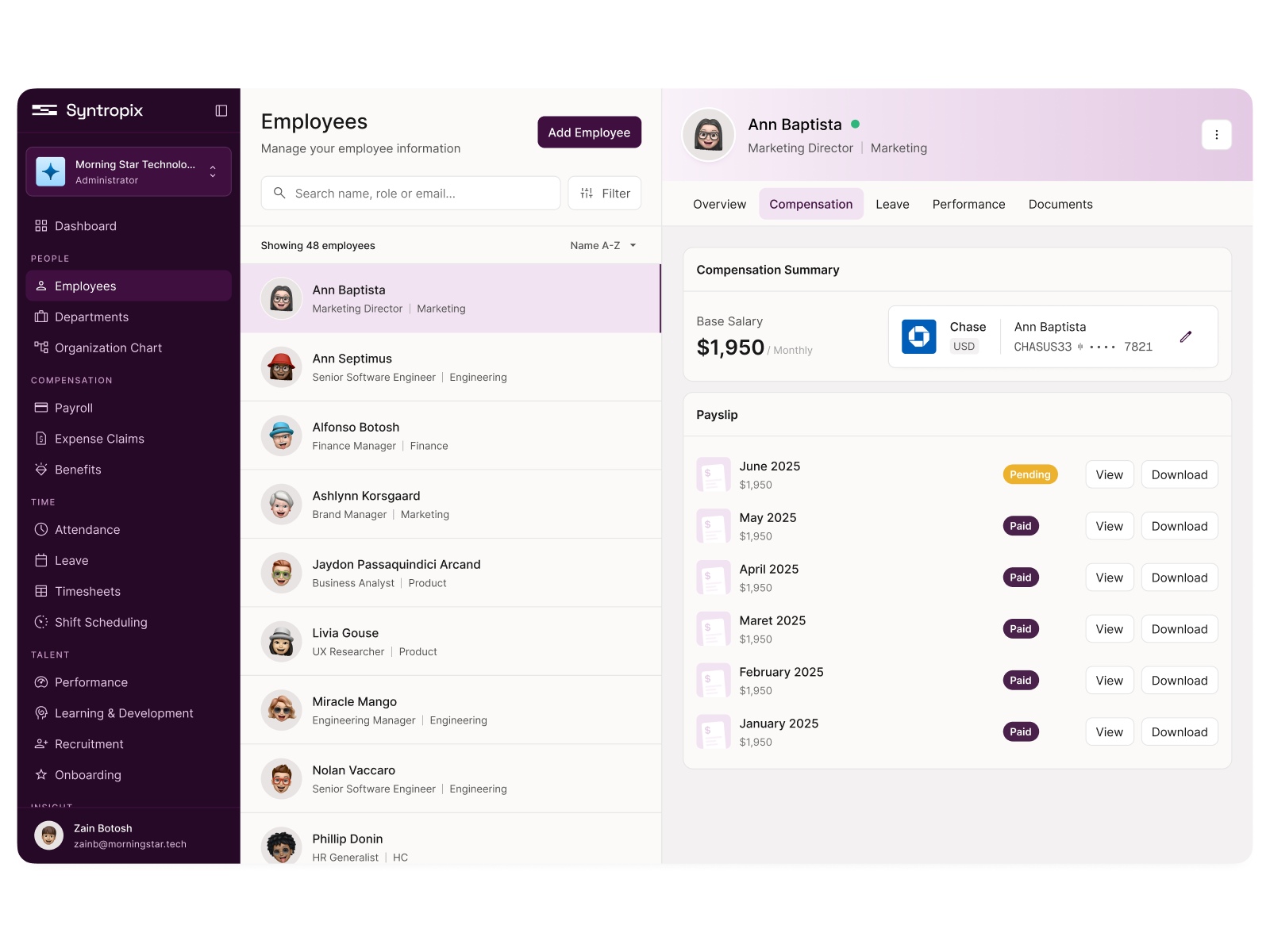Click Livia Gouse's avatar thumbnail
The height and width of the screenshot is (952, 1270).
tap(282, 642)
